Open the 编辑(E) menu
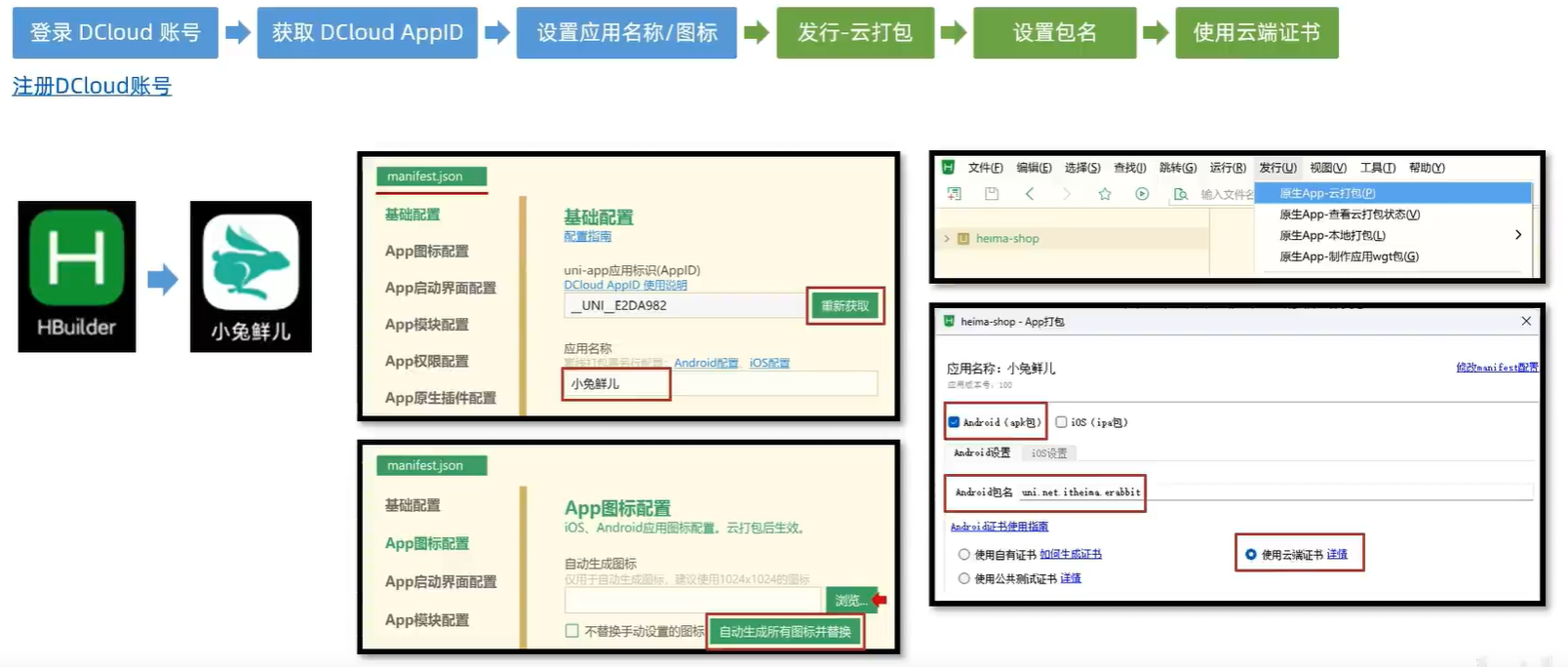Viewport: 1568px width, 667px height. point(1034,168)
